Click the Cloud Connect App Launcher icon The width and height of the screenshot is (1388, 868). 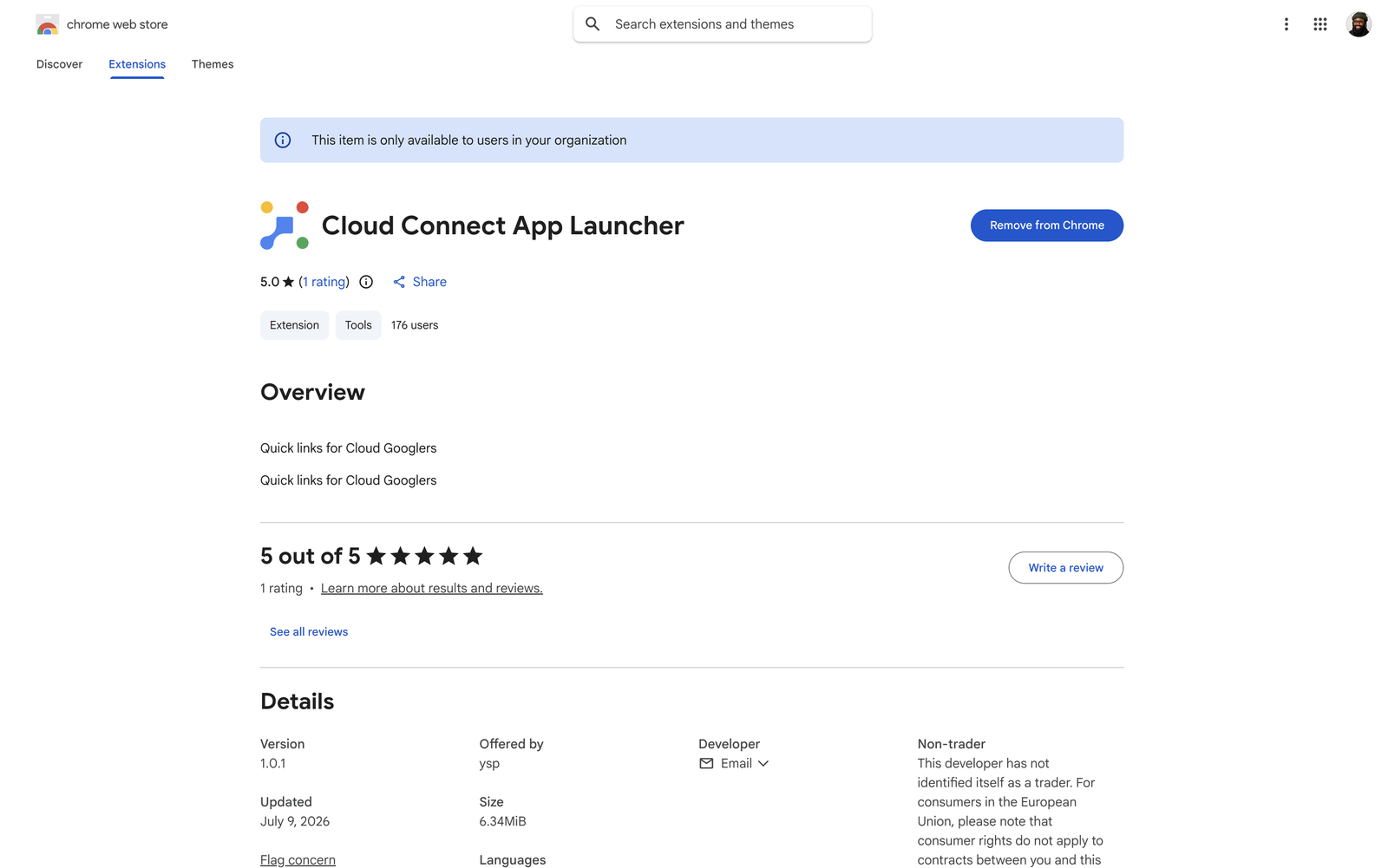coord(285,225)
